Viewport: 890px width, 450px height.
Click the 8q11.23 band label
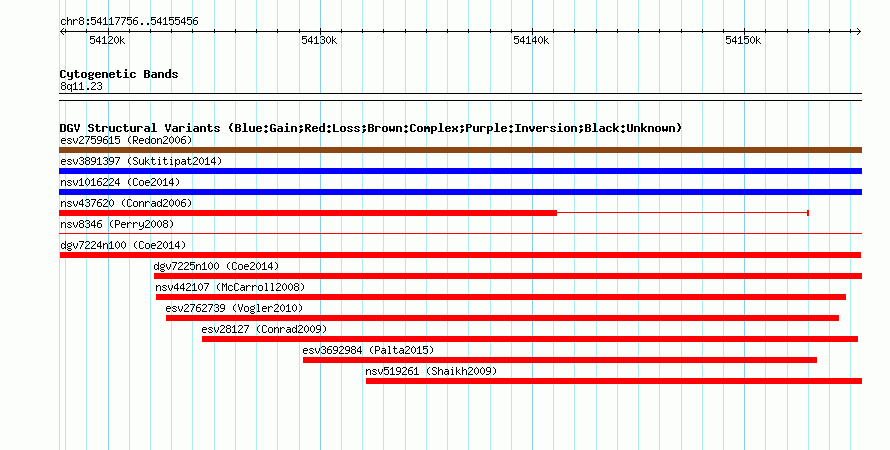[81, 87]
